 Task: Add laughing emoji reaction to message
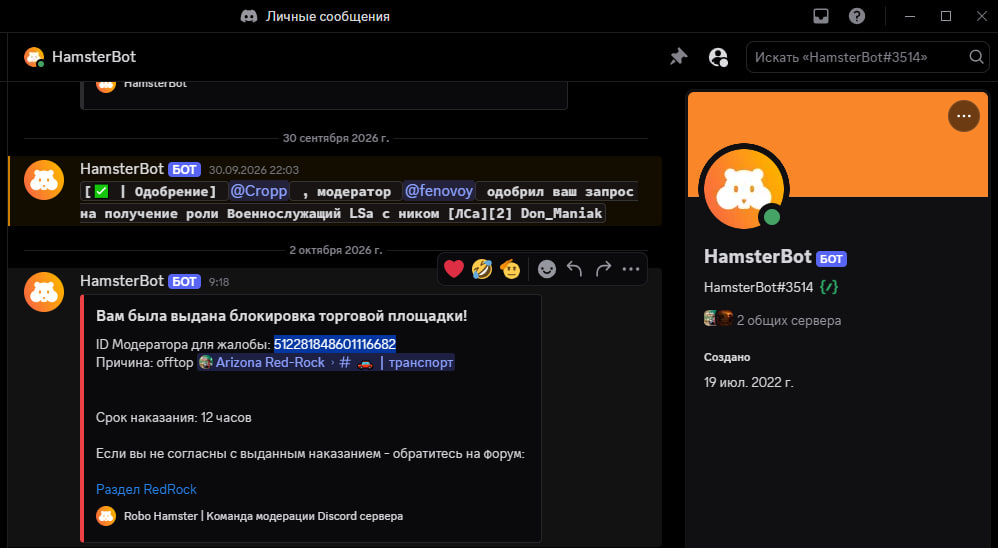point(482,269)
